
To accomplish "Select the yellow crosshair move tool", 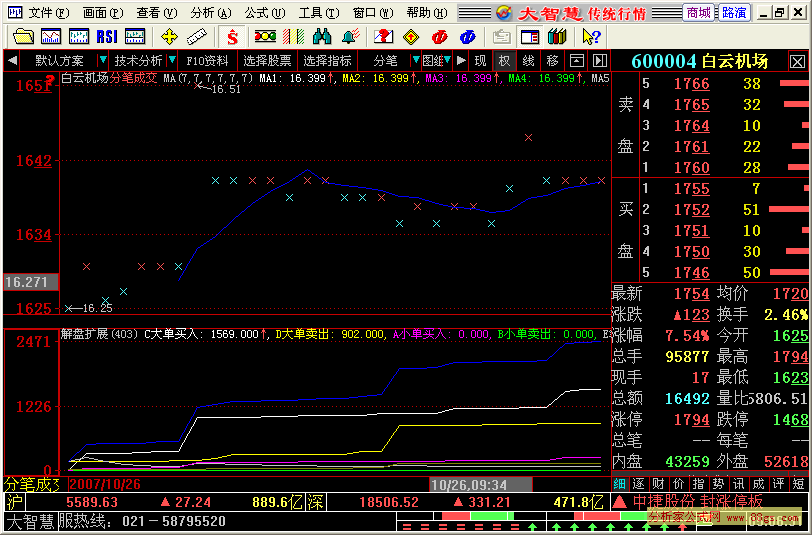I will point(169,37).
